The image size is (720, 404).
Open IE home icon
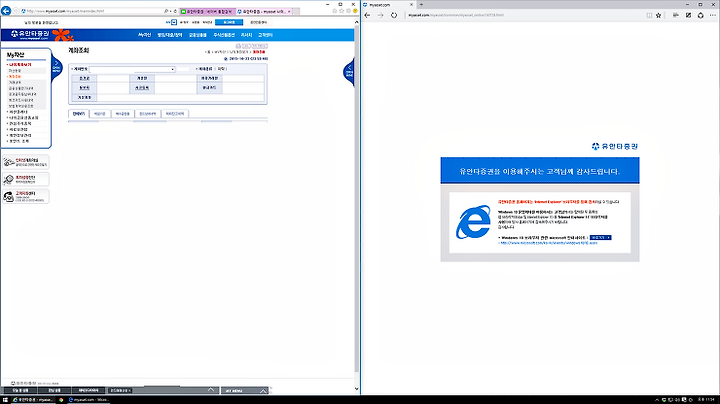[x=335, y=11]
